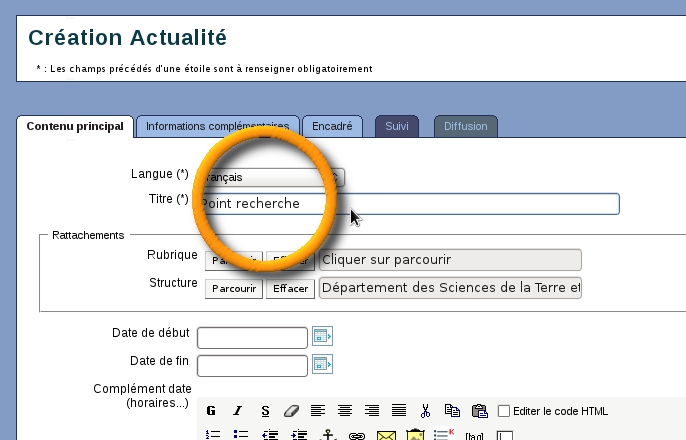The width and height of the screenshot is (686, 440).
Task: Click the Date de début input field
Action: [x=252, y=337]
